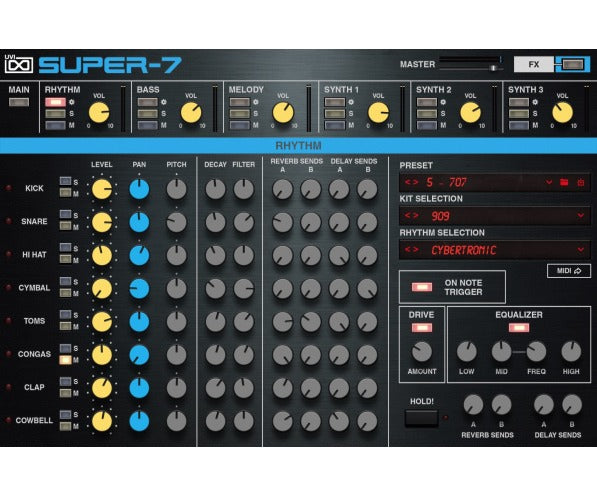Disable the Drive effect
The width and height of the screenshot is (597, 497).
[x=422, y=328]
